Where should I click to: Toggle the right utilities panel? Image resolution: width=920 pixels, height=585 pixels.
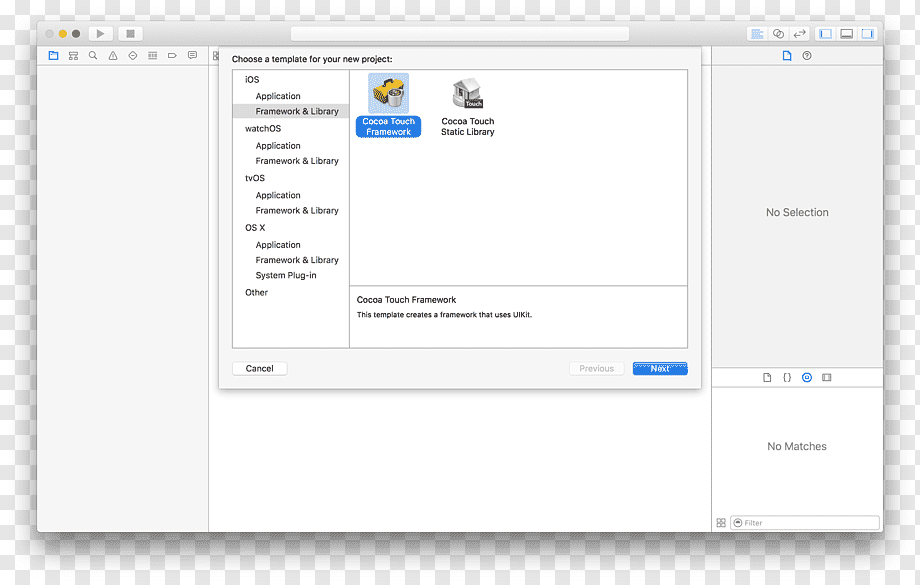(x=867, y=34)
